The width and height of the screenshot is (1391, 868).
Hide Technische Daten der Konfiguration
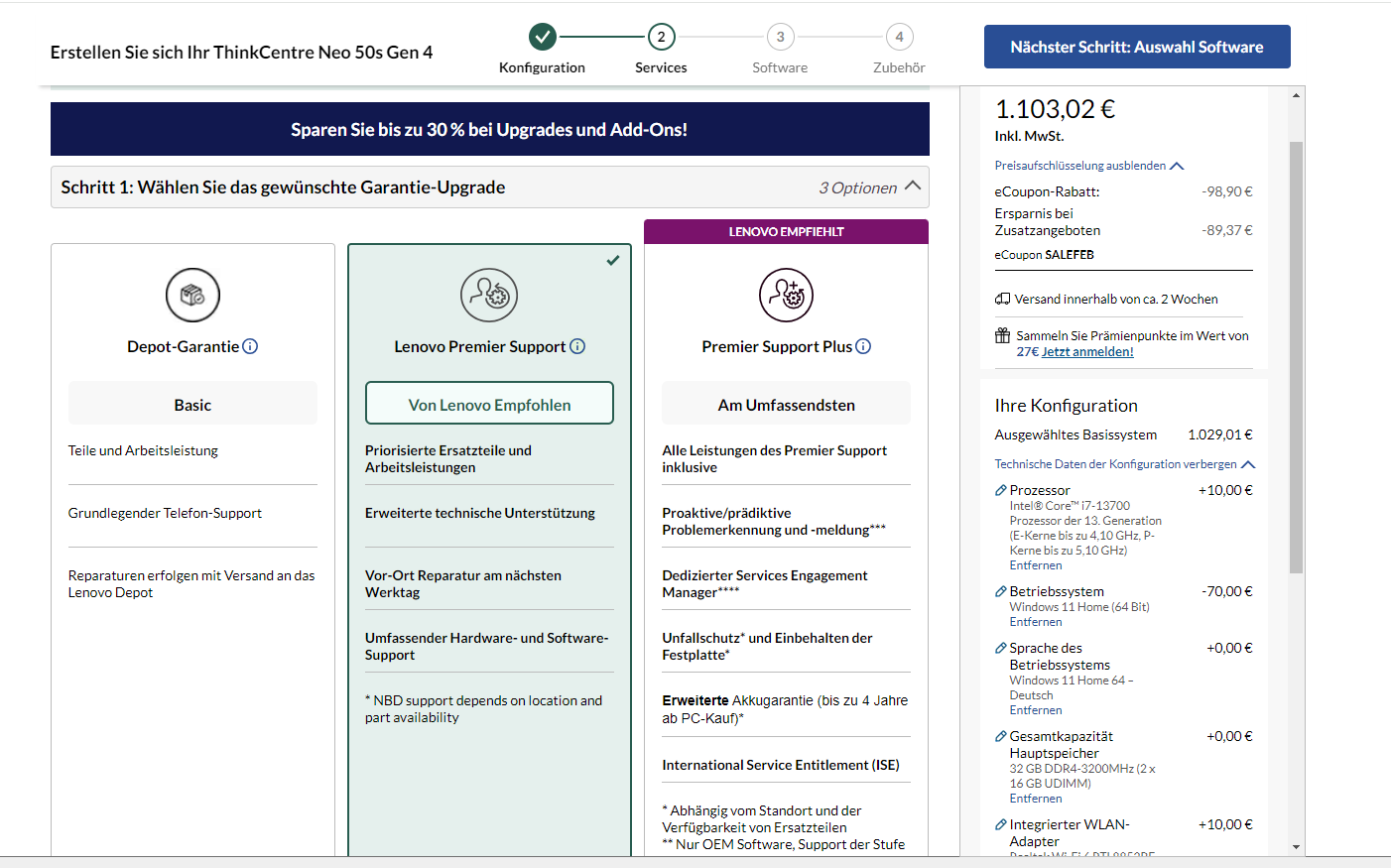tap(1125, 463)
